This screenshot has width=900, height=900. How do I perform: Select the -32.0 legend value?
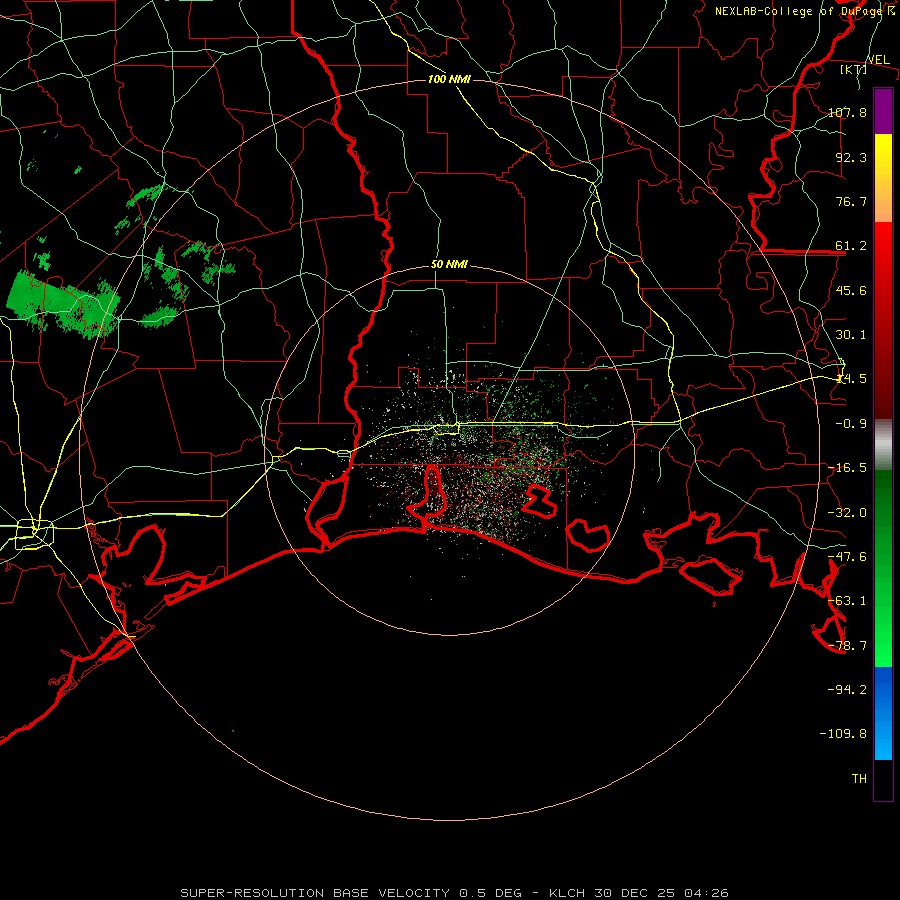tap(847, 513)
